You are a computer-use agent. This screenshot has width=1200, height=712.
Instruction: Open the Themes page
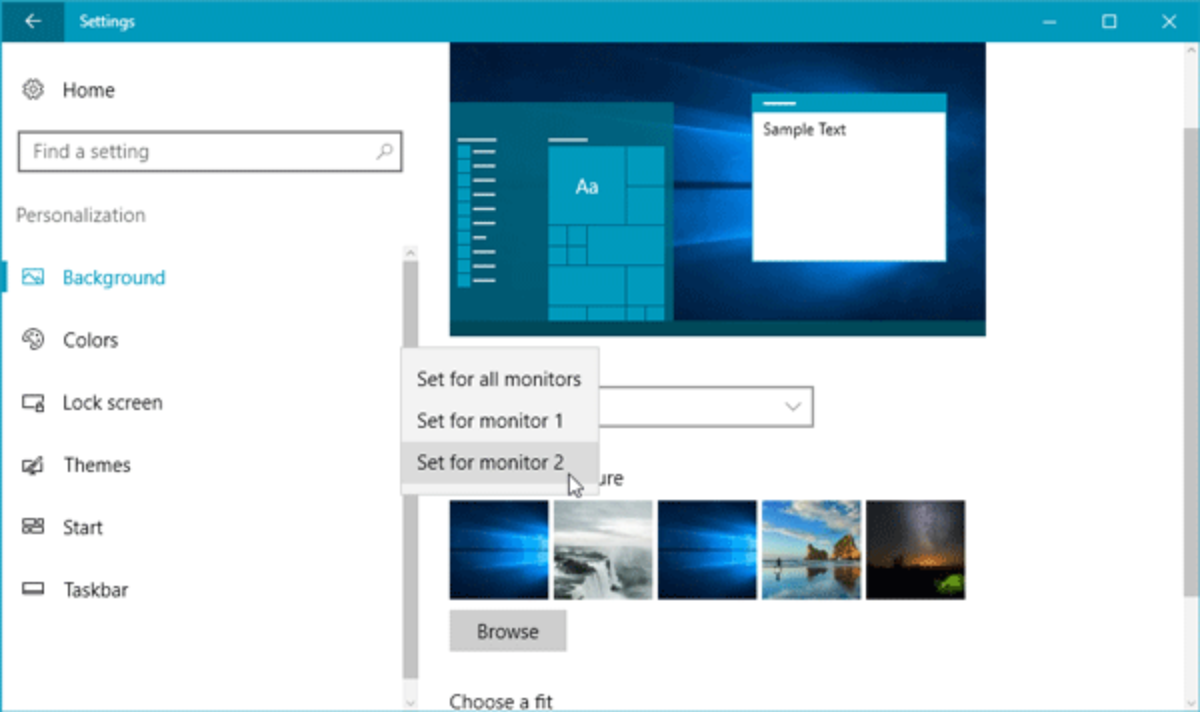click(97, 465)
